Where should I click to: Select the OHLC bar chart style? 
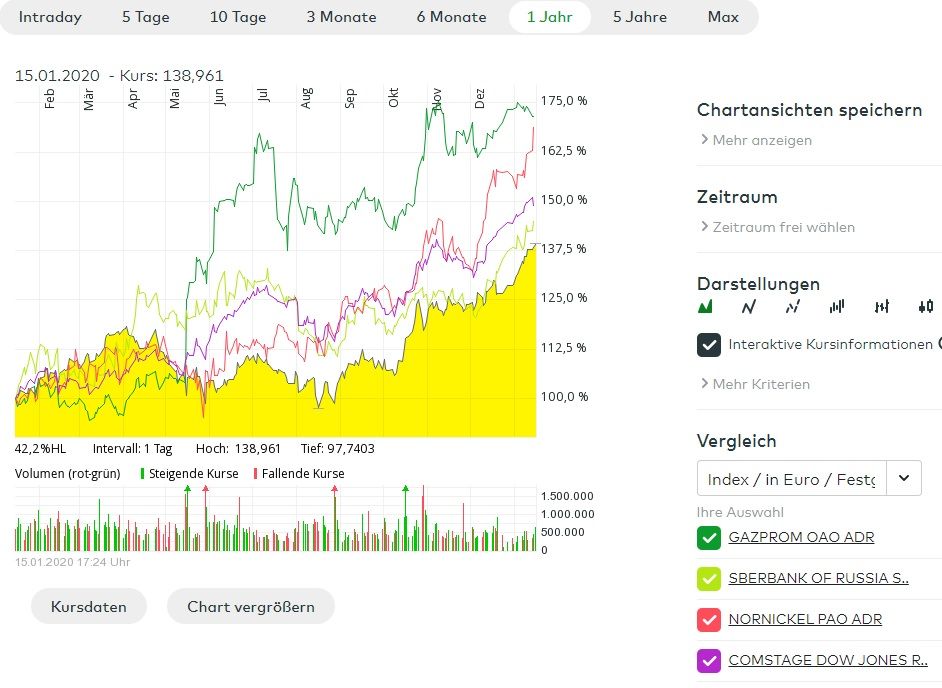pos(881,307)
